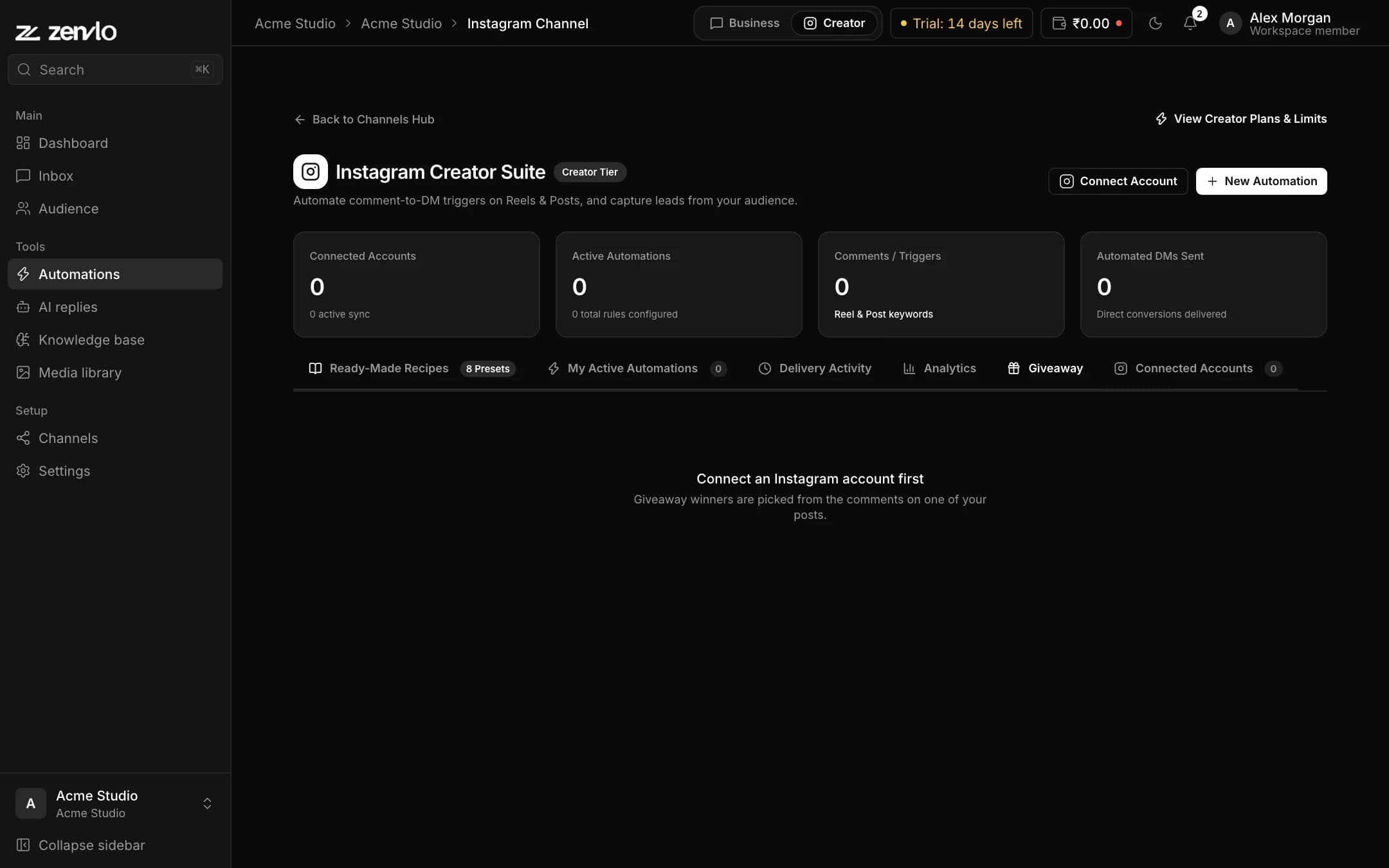Viewport: 1389px width, 868px height.
Task: Select the Giveaway tab
Action: click(x=1046, y=368)
